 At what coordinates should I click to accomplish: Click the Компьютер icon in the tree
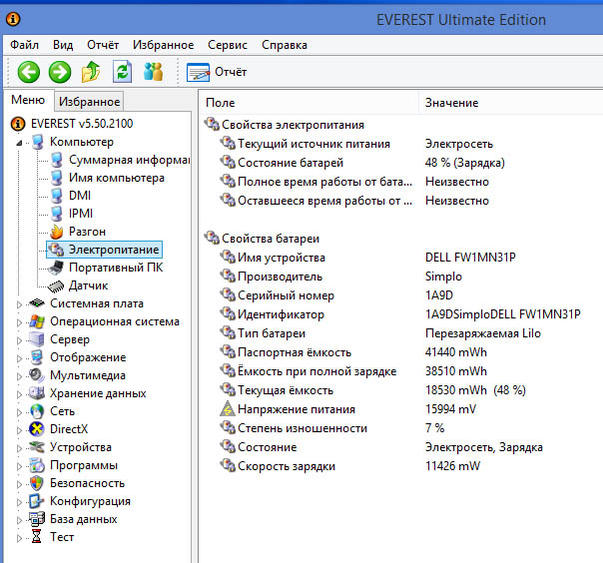tap(38, 142)
